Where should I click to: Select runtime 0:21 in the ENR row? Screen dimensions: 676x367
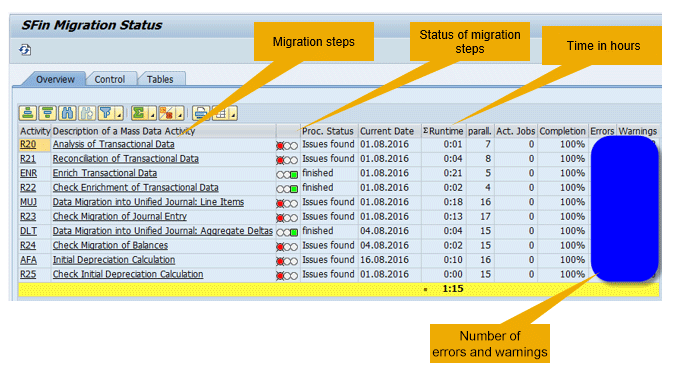point(453,173)
